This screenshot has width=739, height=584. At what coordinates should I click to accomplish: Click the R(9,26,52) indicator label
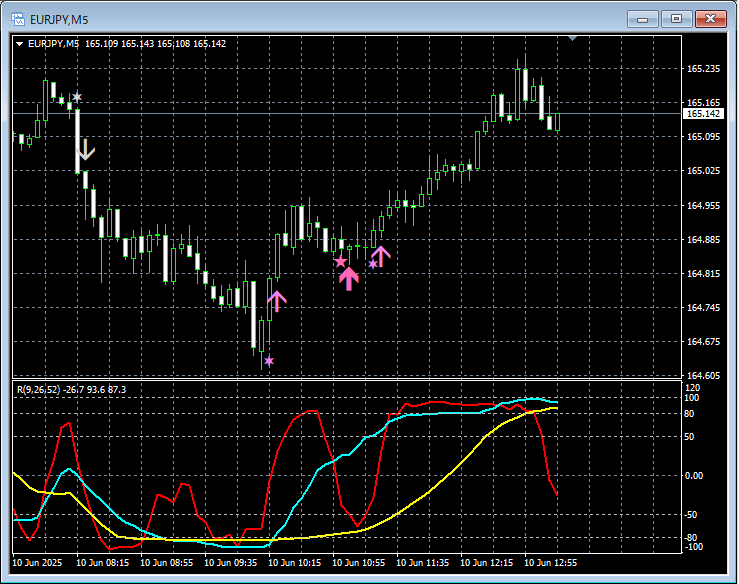tap(39, 389)
